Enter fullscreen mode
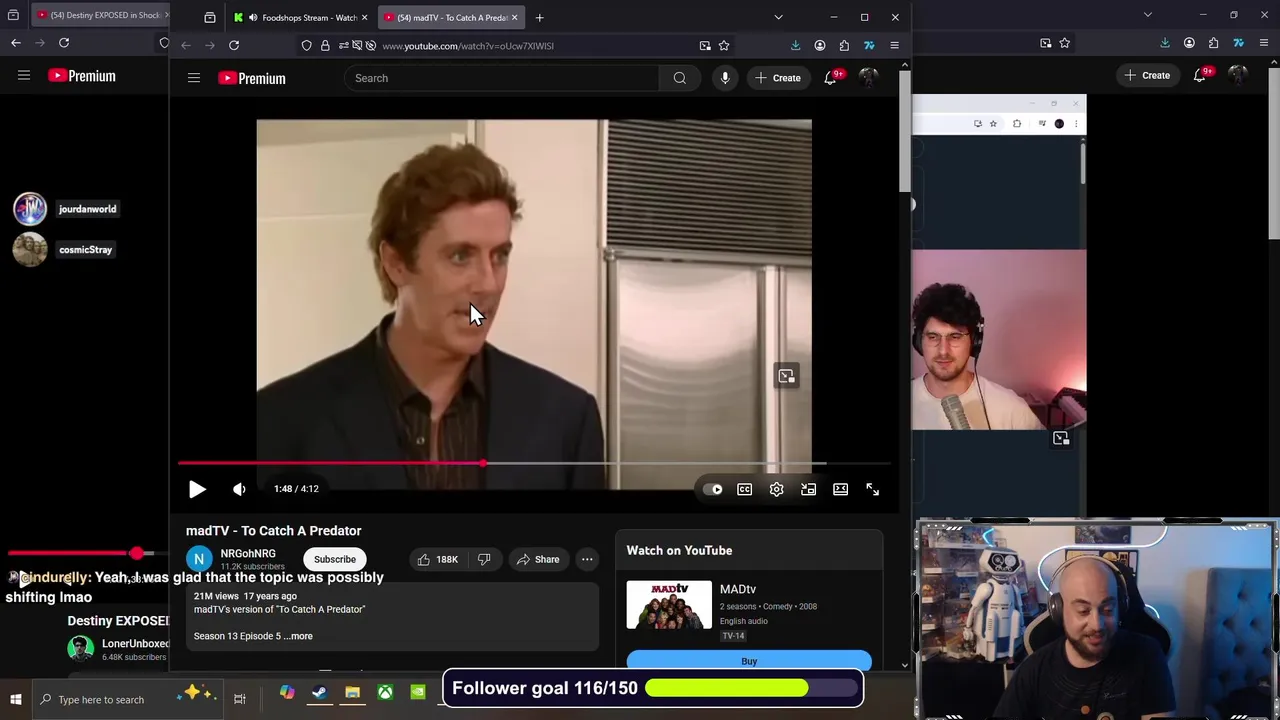This screenshot has width=1280, height=720. pyautogui.click(x=873, y=489)
